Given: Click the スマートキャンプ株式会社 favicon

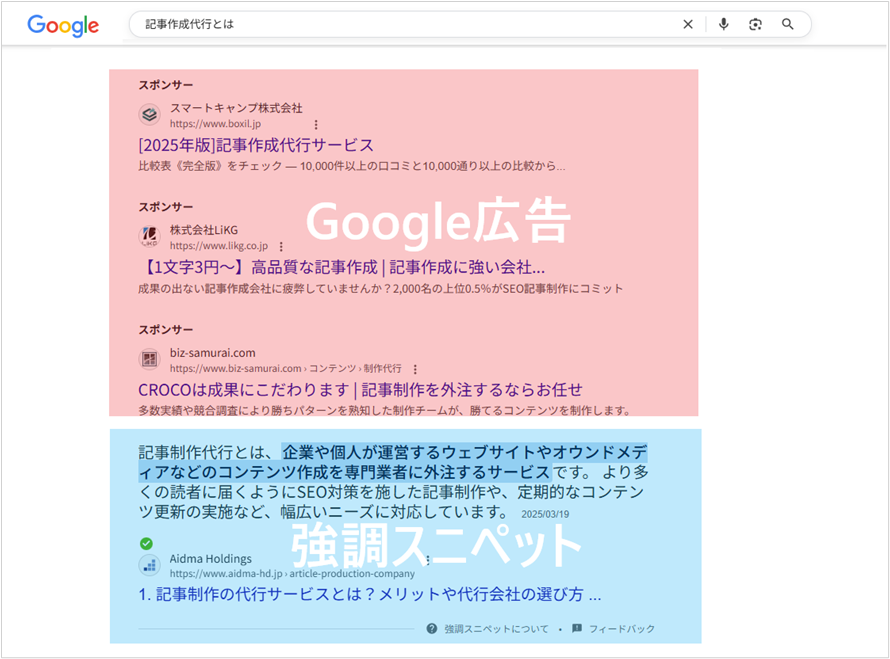Looking at the screenshot, I should 149,115.
